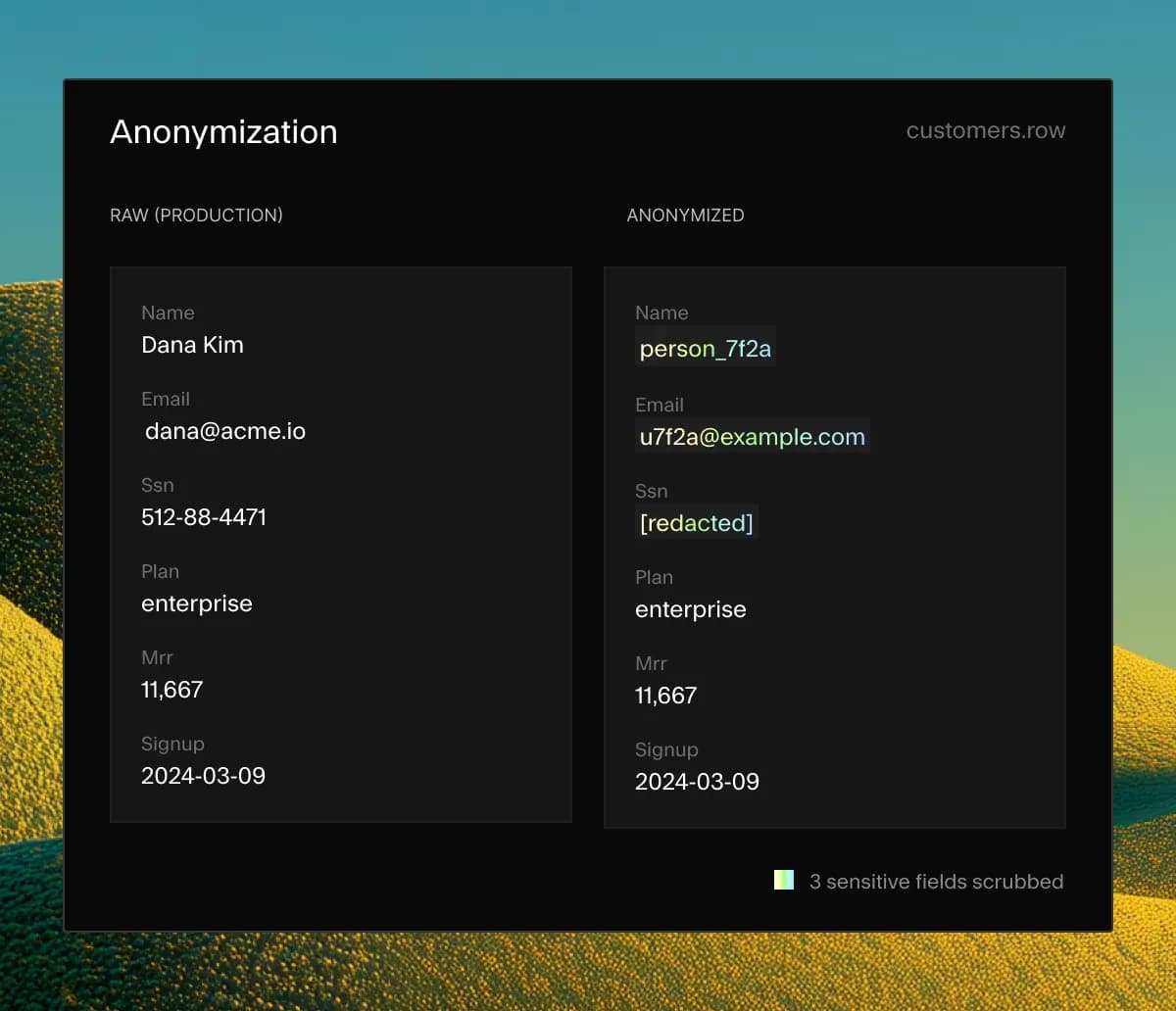Click the RAW (PRODUCTION) column header
Screen dimensions: 1176x1011
pyautogui.click(x=196, y=216)
